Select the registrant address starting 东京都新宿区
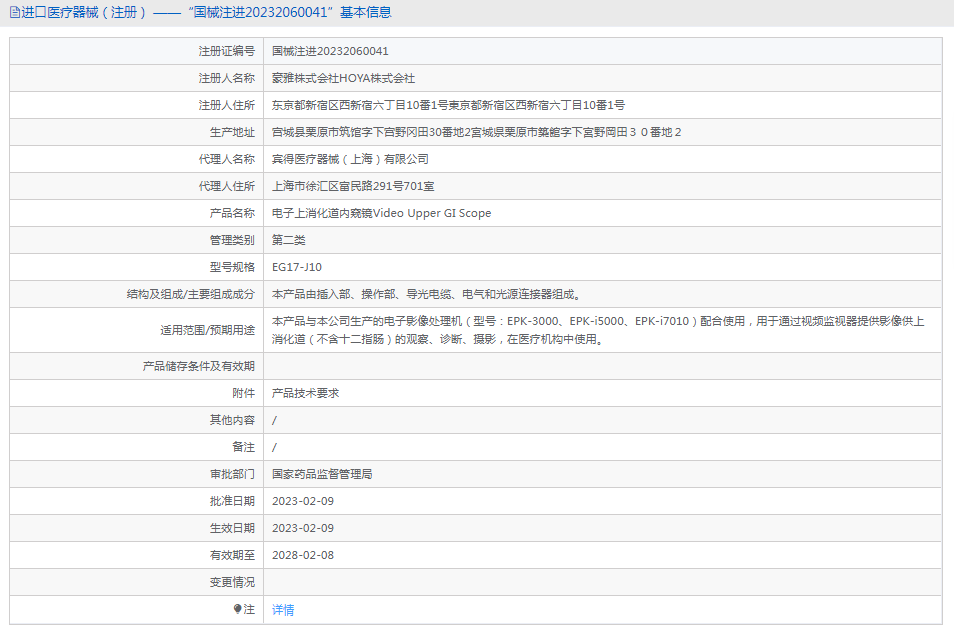The width and height of the screenshot is (954, 632). point(448,105)
